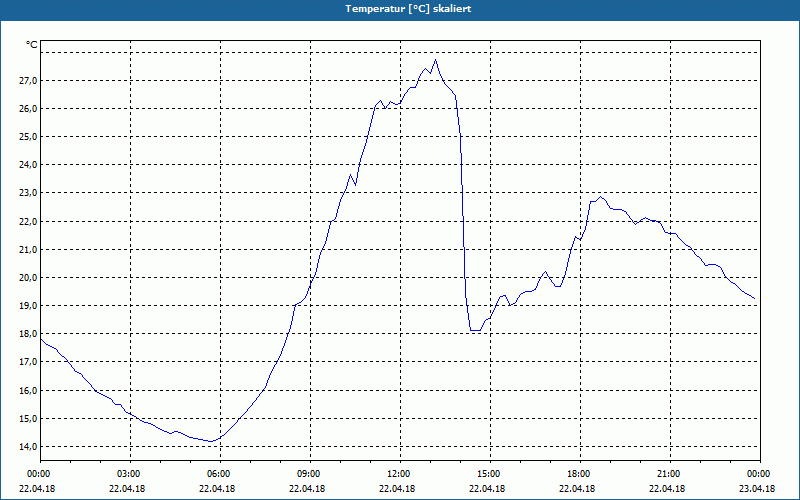Screen dimensions: 800x500
Task: Click the 21,0 axis label
Action: point(28,249)
